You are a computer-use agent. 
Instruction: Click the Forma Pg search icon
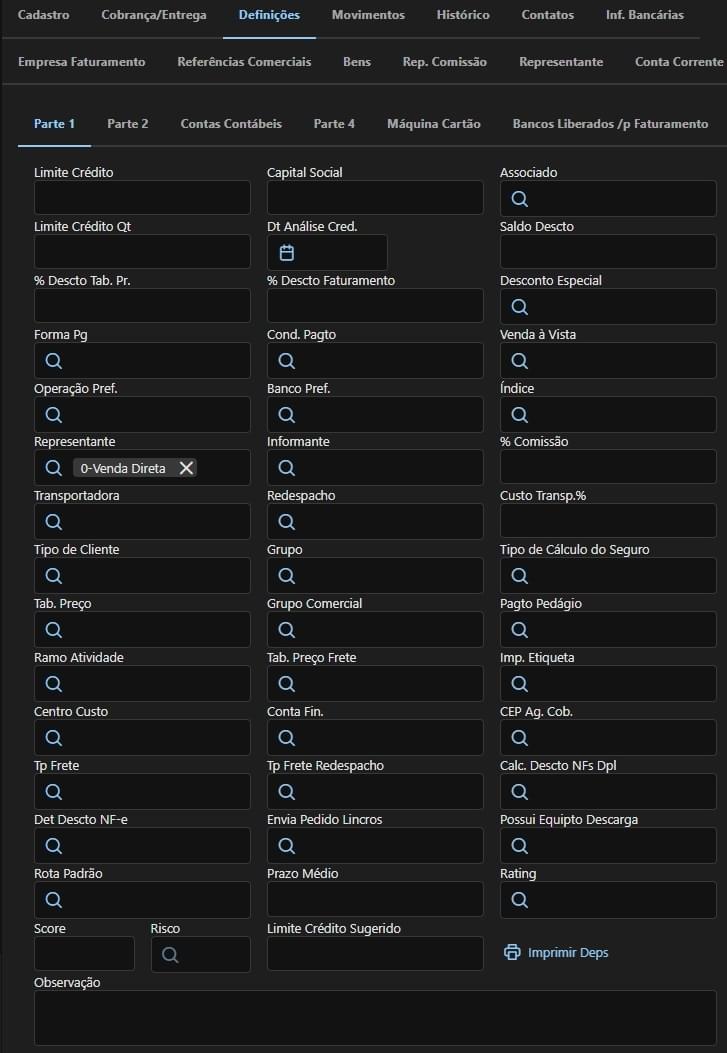[x=54, y=361]
